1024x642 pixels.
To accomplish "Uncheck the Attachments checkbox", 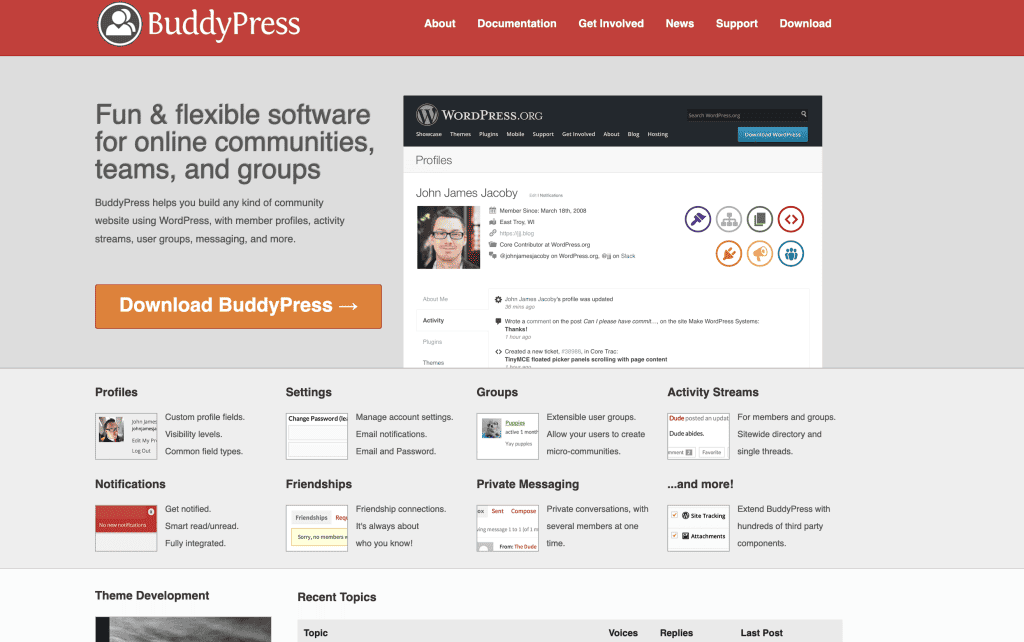I will pos(674,535).
